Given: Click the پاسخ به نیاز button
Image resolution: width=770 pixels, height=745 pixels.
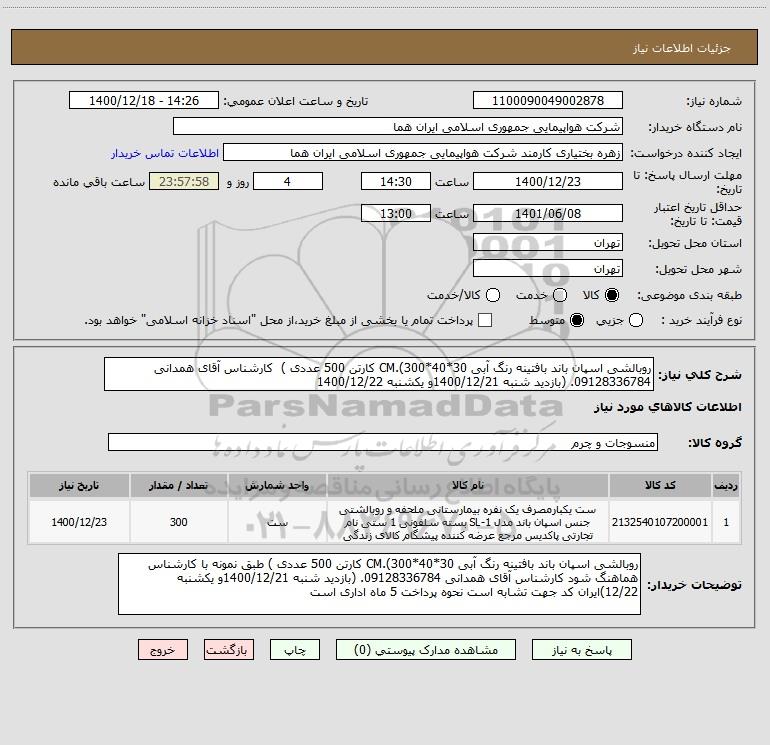Looking at the screenshot, I should 581,650.
